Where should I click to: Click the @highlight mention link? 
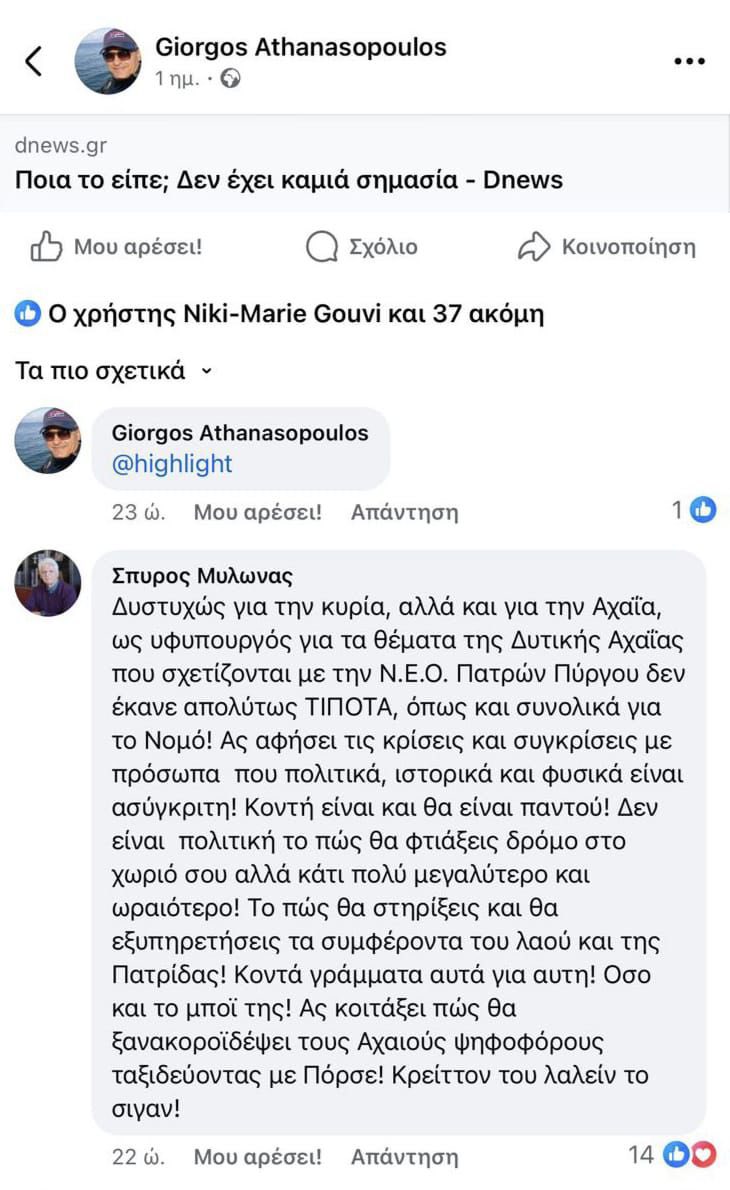tap(172, 463)
